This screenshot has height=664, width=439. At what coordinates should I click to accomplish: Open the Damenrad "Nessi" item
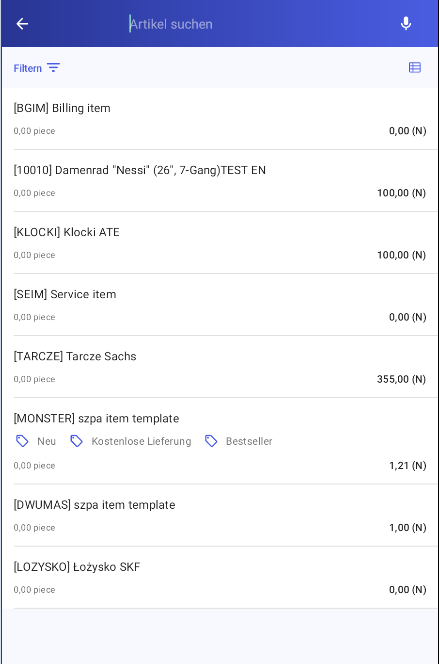pyautogui.click(x=219, y=181)
